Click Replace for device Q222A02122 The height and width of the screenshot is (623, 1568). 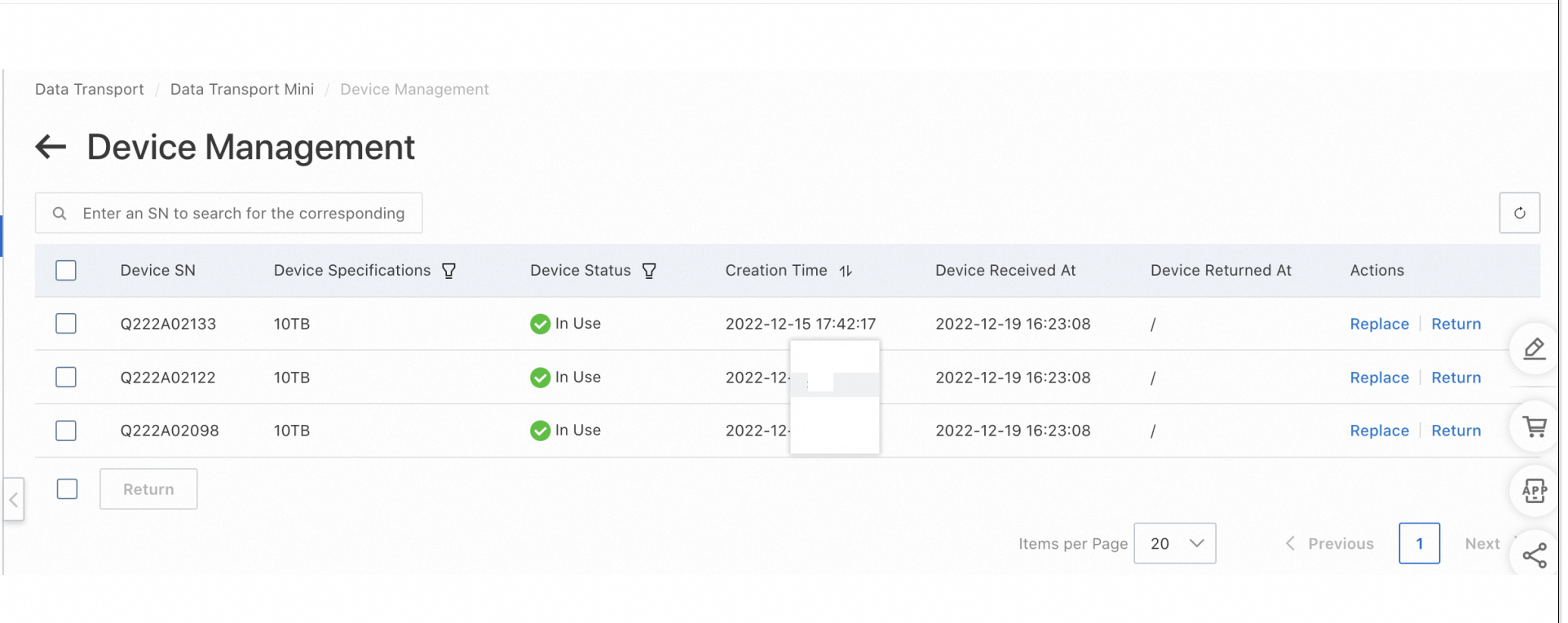tap(1380, 378)
